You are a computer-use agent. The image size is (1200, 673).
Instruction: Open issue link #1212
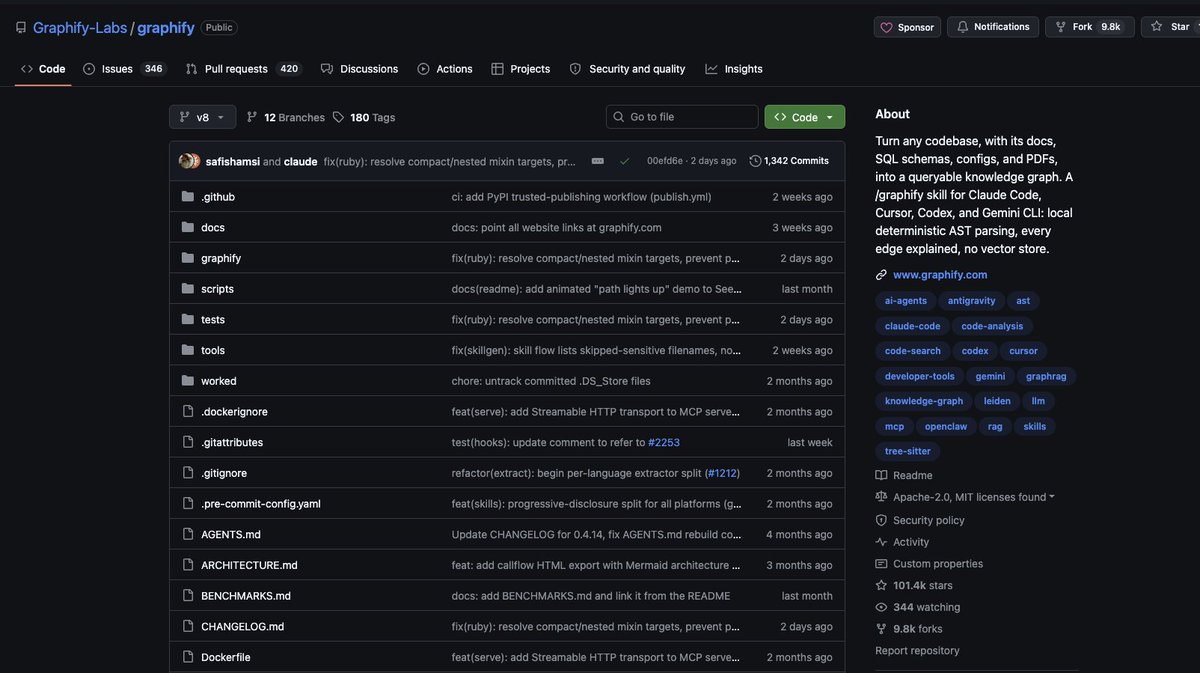tap(721, 473)
